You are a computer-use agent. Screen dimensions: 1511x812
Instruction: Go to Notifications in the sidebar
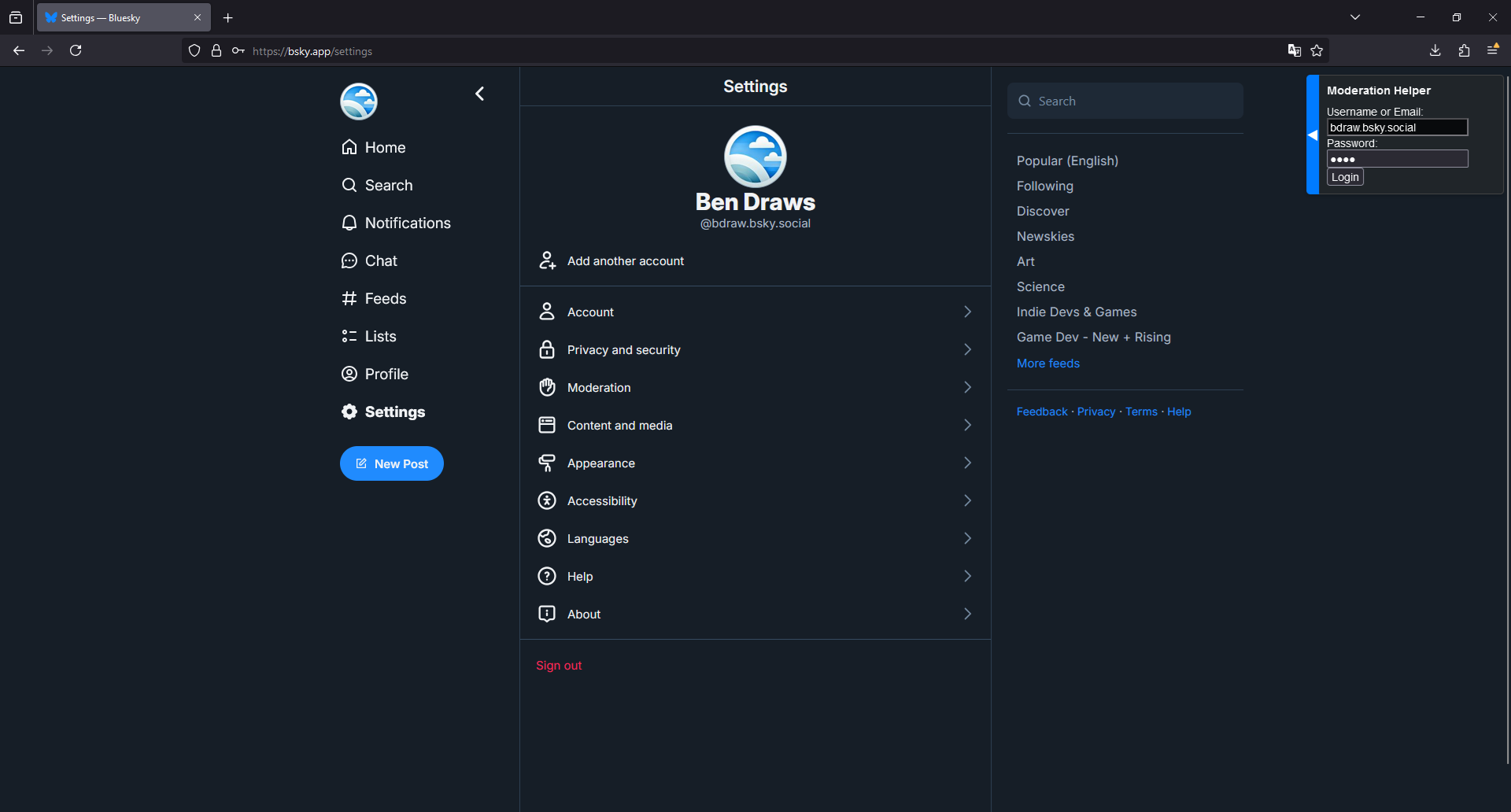point(396,223)
